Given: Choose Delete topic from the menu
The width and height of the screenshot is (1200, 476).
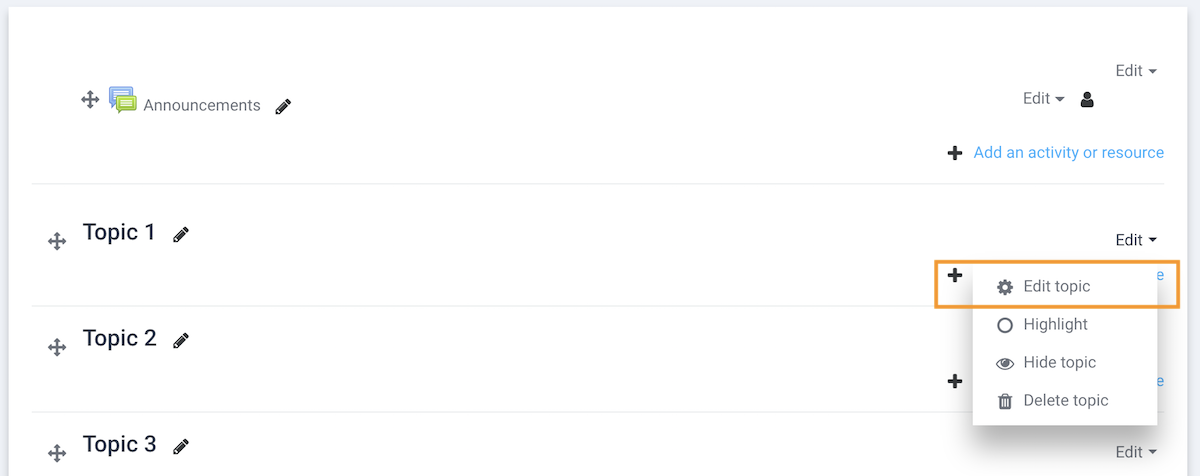Looking at the screenshot, I should click(x=1065, y=400).
